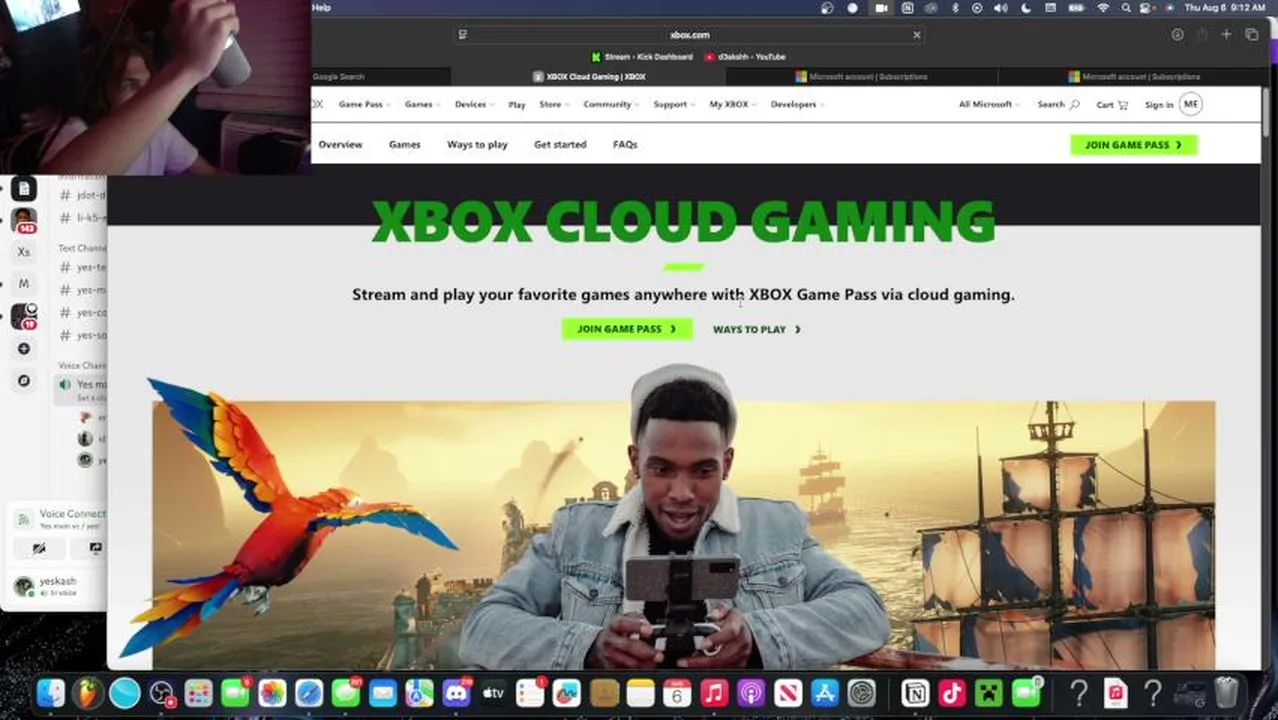
Task: Open the M server in Discord sidebar
Action: point(24,284)
